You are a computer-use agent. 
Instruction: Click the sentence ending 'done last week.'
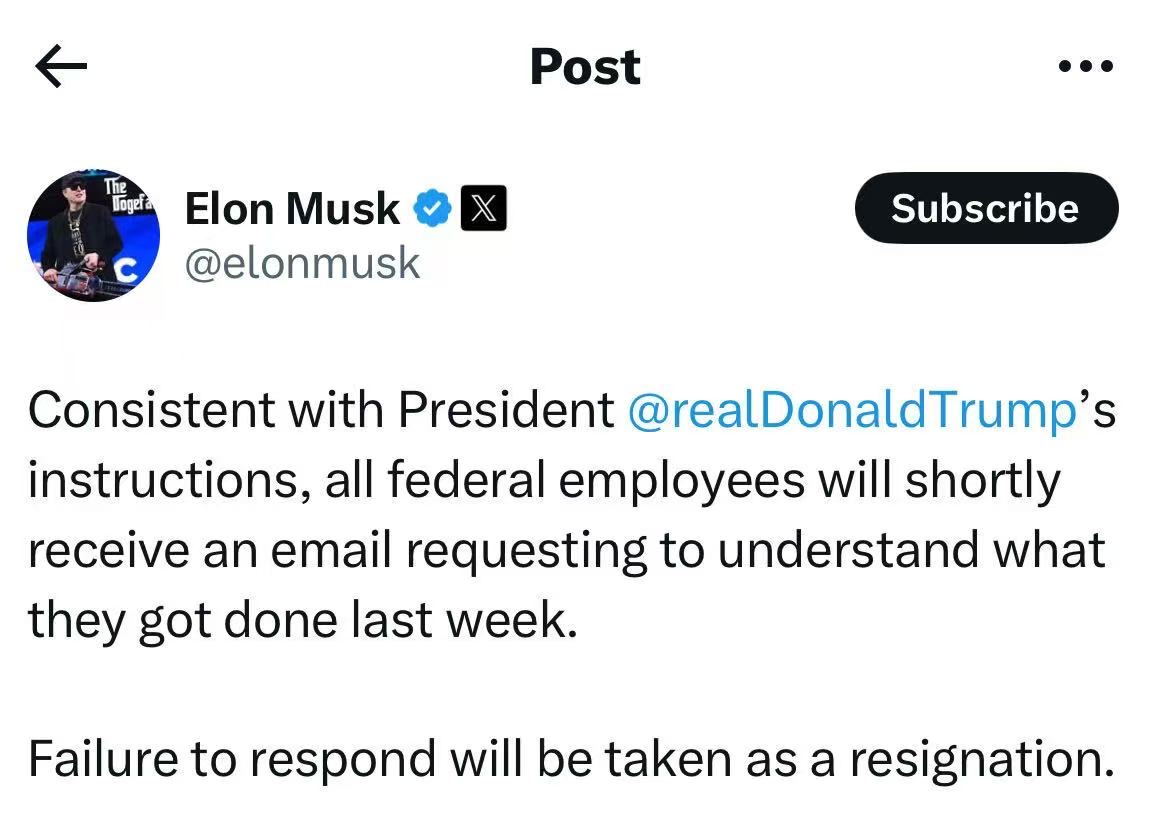click(303, 620)
